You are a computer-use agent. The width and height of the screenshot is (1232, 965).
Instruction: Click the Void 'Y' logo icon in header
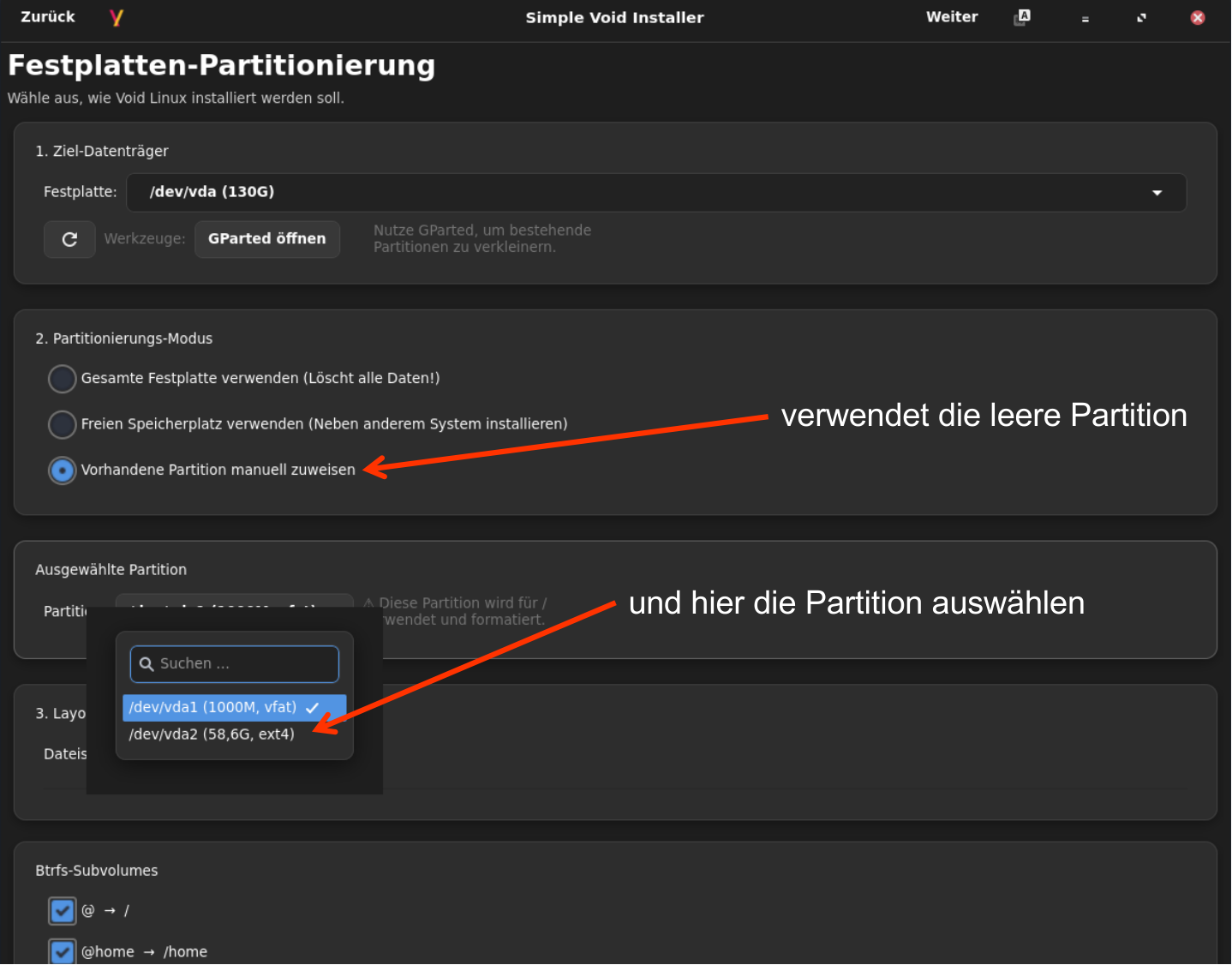pos(117,17)
